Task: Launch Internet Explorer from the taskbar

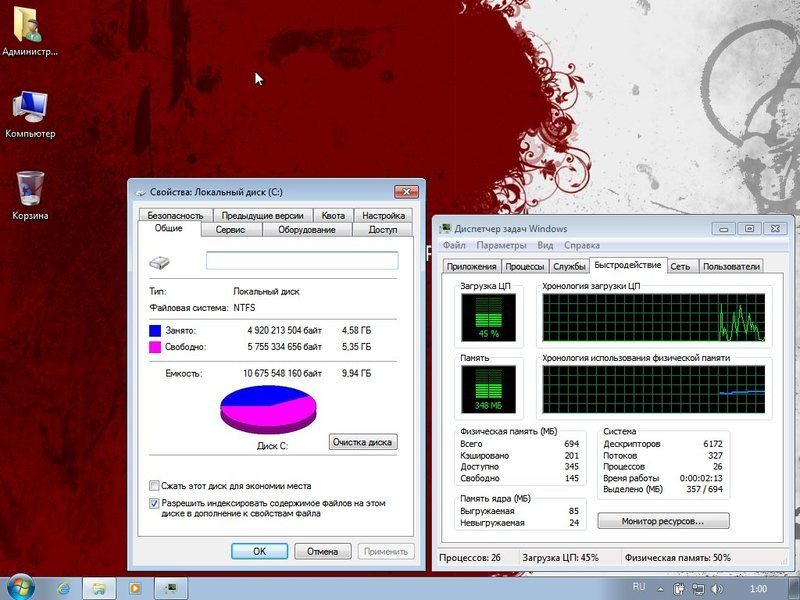Action: (x=63, y=587)
